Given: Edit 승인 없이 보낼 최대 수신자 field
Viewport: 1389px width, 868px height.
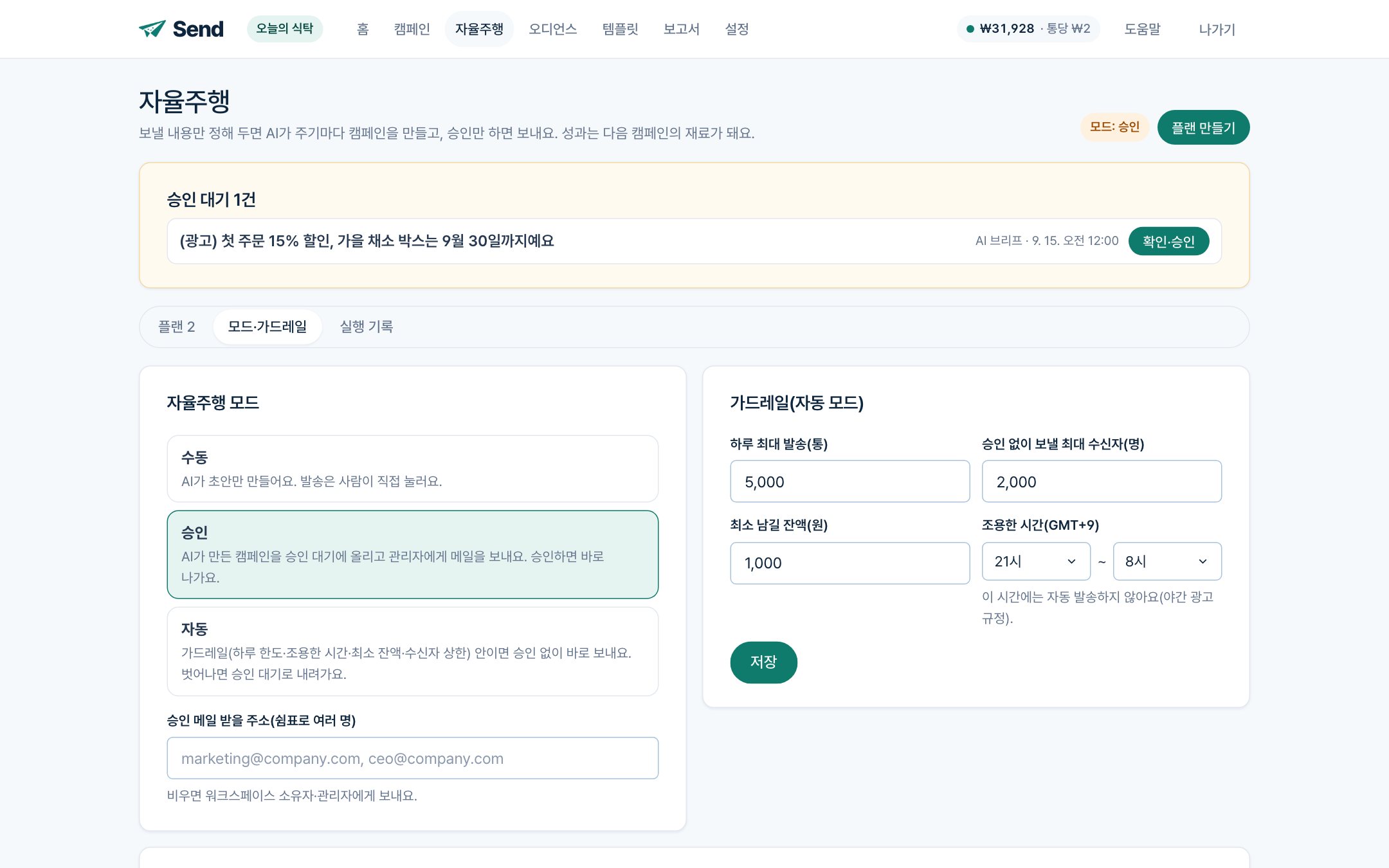Looking at the screenshot, I should tap(1102, 481).
